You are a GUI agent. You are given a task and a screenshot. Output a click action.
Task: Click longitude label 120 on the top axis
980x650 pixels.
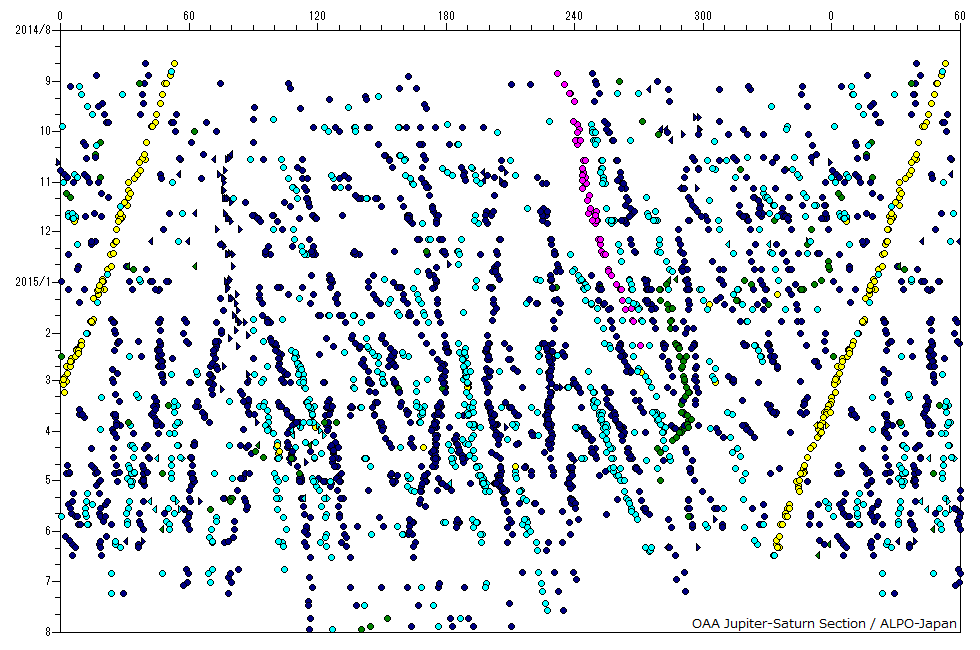[x=318, y=16]
